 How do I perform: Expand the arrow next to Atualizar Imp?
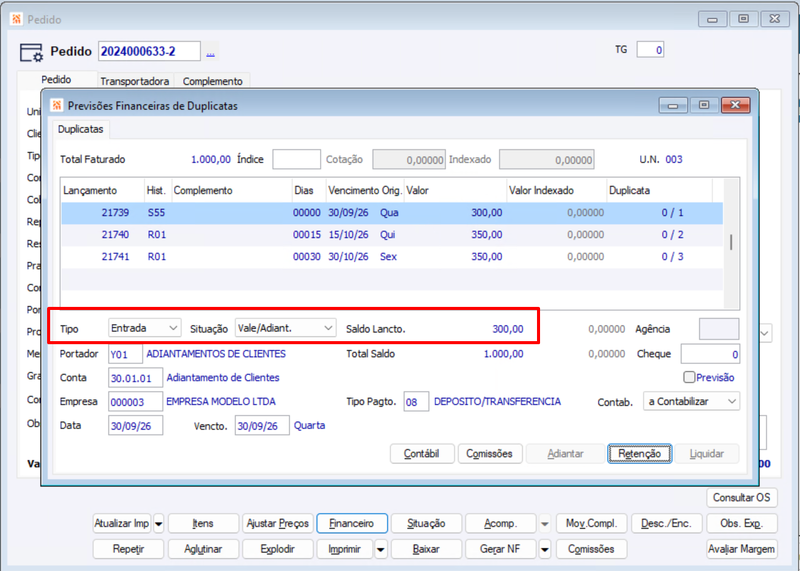click(159, 524)
